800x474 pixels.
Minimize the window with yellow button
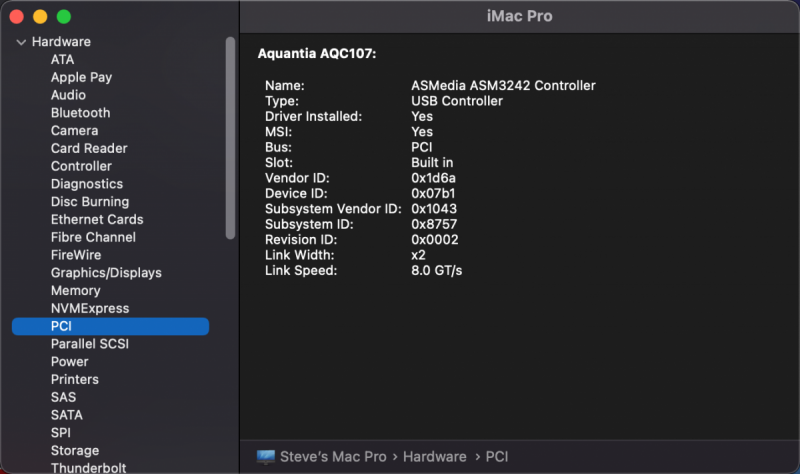point(40,17)
